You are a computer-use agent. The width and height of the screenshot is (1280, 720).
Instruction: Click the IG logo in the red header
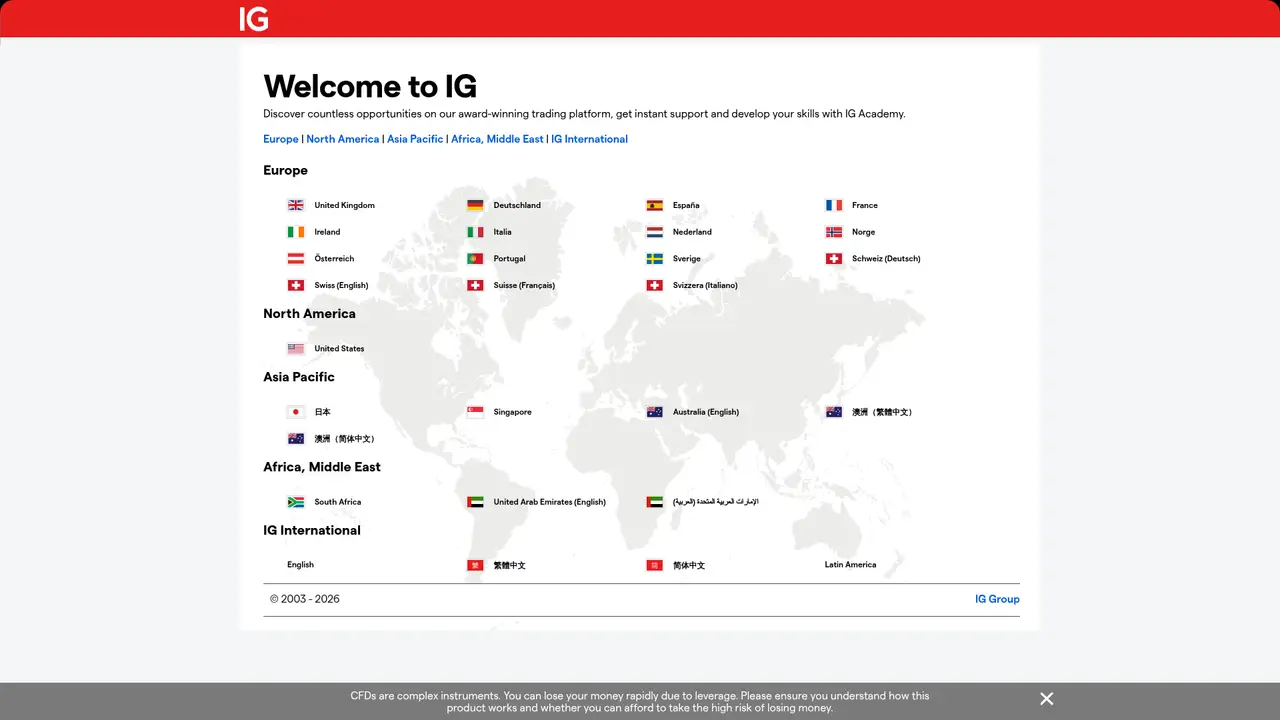254,19
